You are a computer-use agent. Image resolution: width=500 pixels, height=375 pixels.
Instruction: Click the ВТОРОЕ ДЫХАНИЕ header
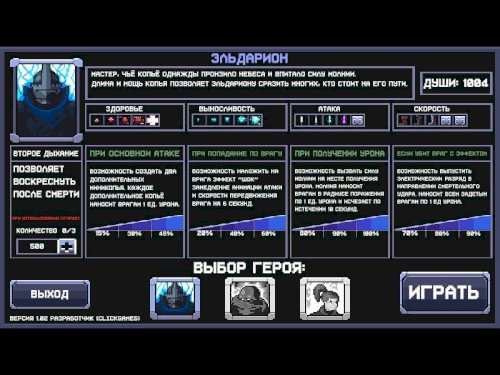[x=46, y=154]
